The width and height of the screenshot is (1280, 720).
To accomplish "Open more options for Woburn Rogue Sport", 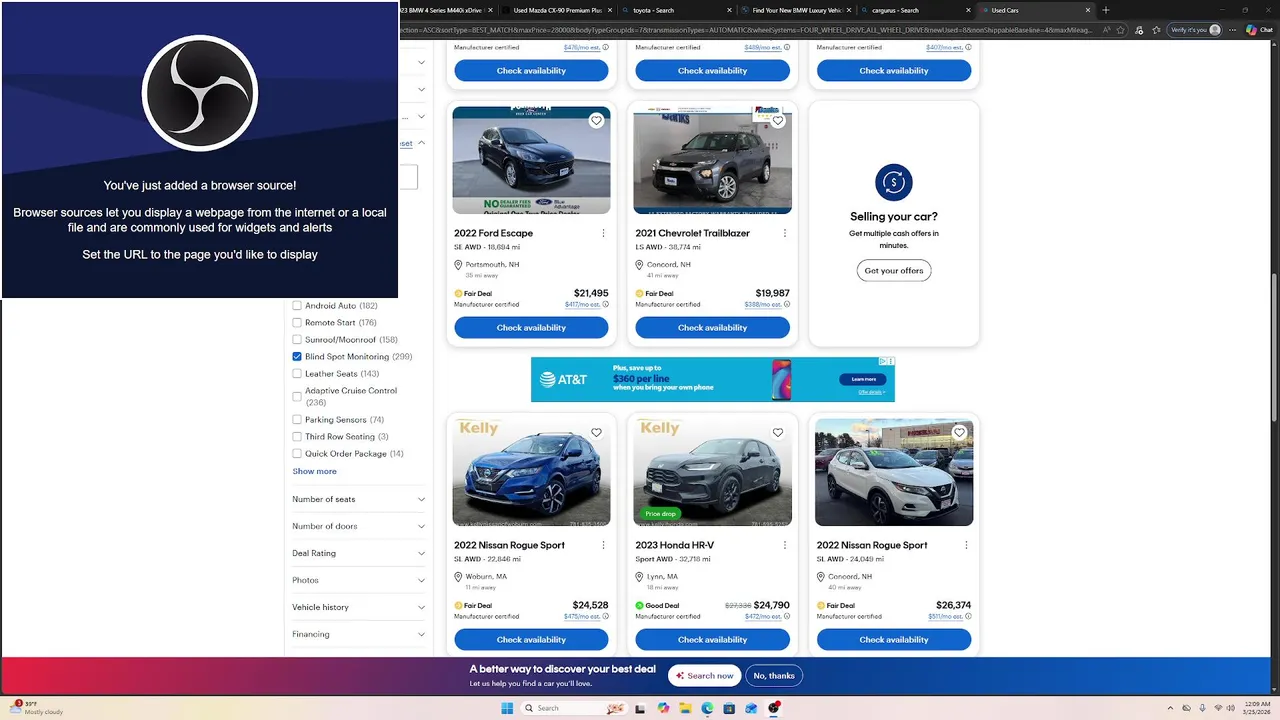I will tap(603, 545).
